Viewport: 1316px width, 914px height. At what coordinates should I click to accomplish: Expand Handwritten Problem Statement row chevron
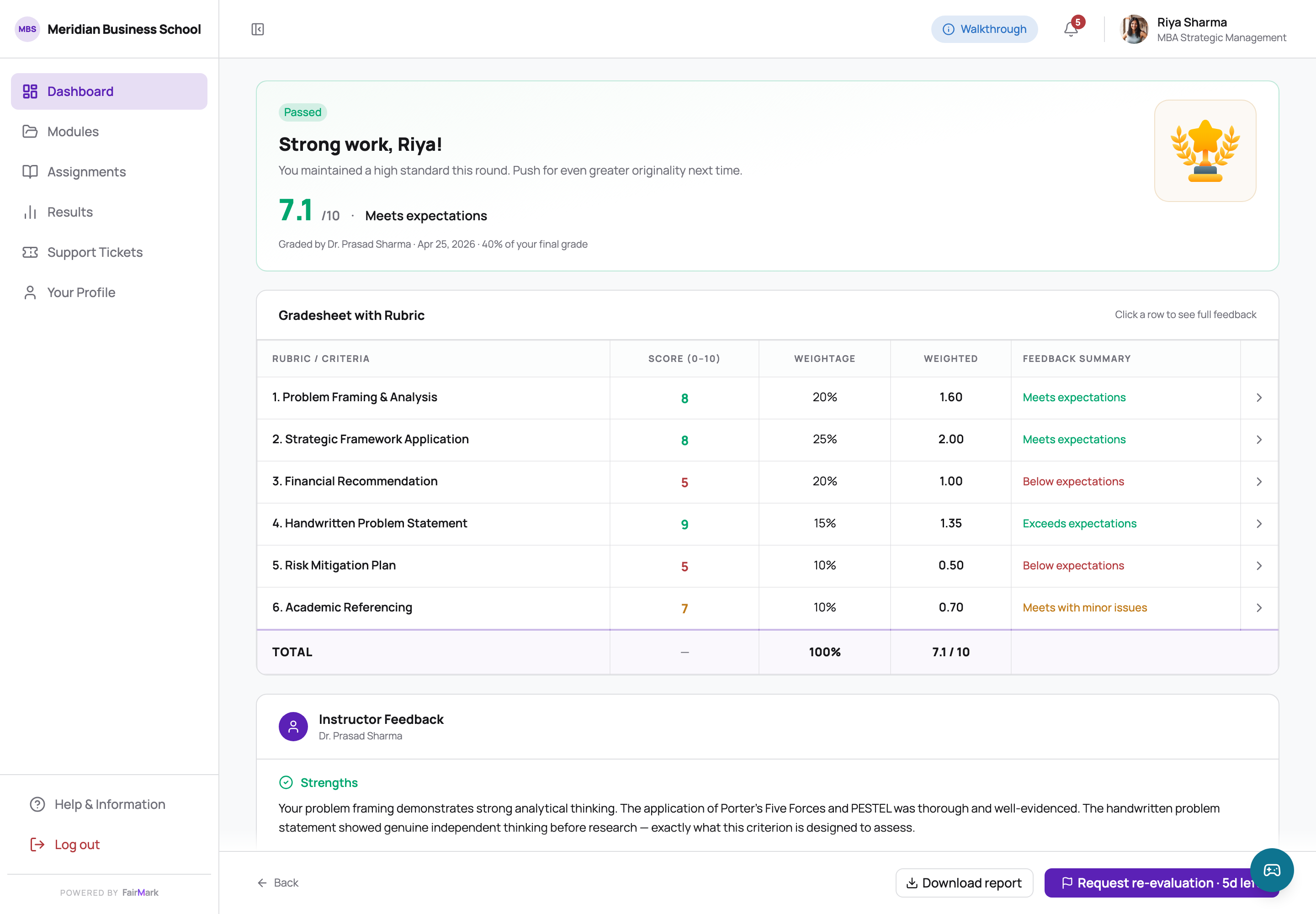[x=1259, y=523]
